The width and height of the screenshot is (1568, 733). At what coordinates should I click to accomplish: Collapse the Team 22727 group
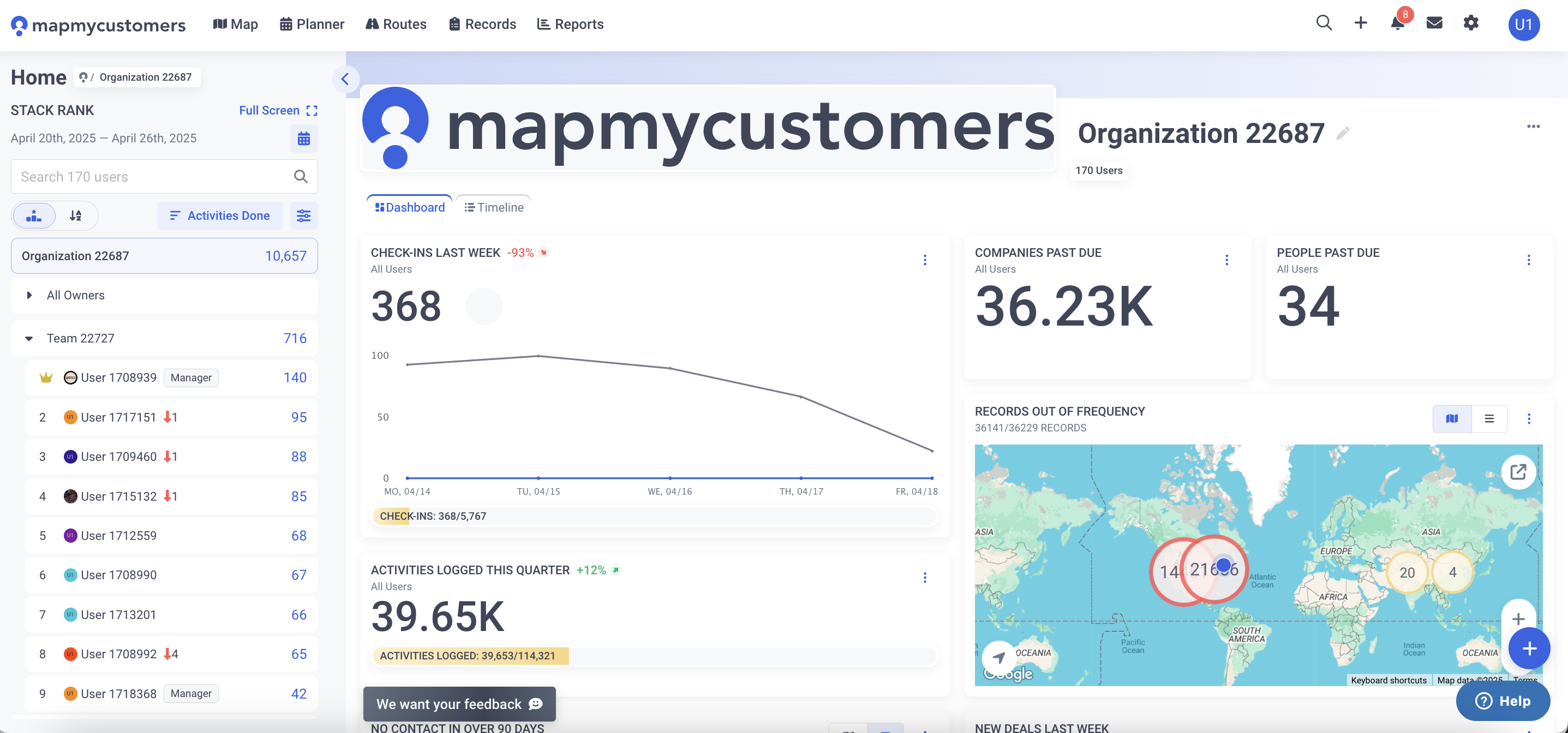[28, 338]
